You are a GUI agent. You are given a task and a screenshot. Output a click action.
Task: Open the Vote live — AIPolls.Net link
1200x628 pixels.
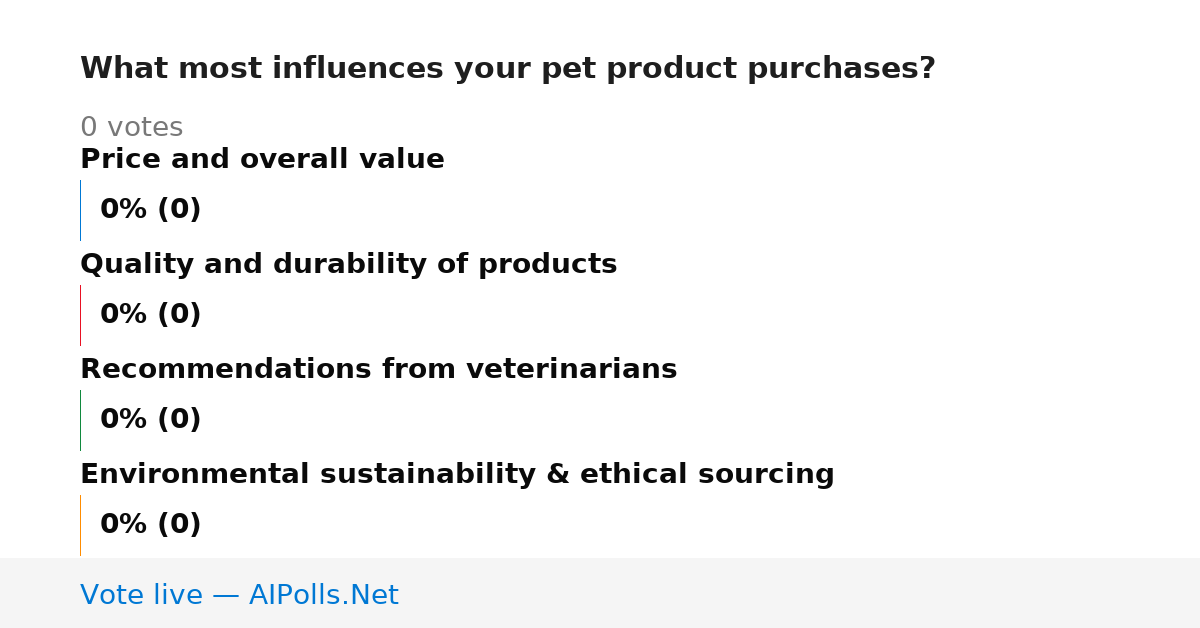[x=239, y=595]
